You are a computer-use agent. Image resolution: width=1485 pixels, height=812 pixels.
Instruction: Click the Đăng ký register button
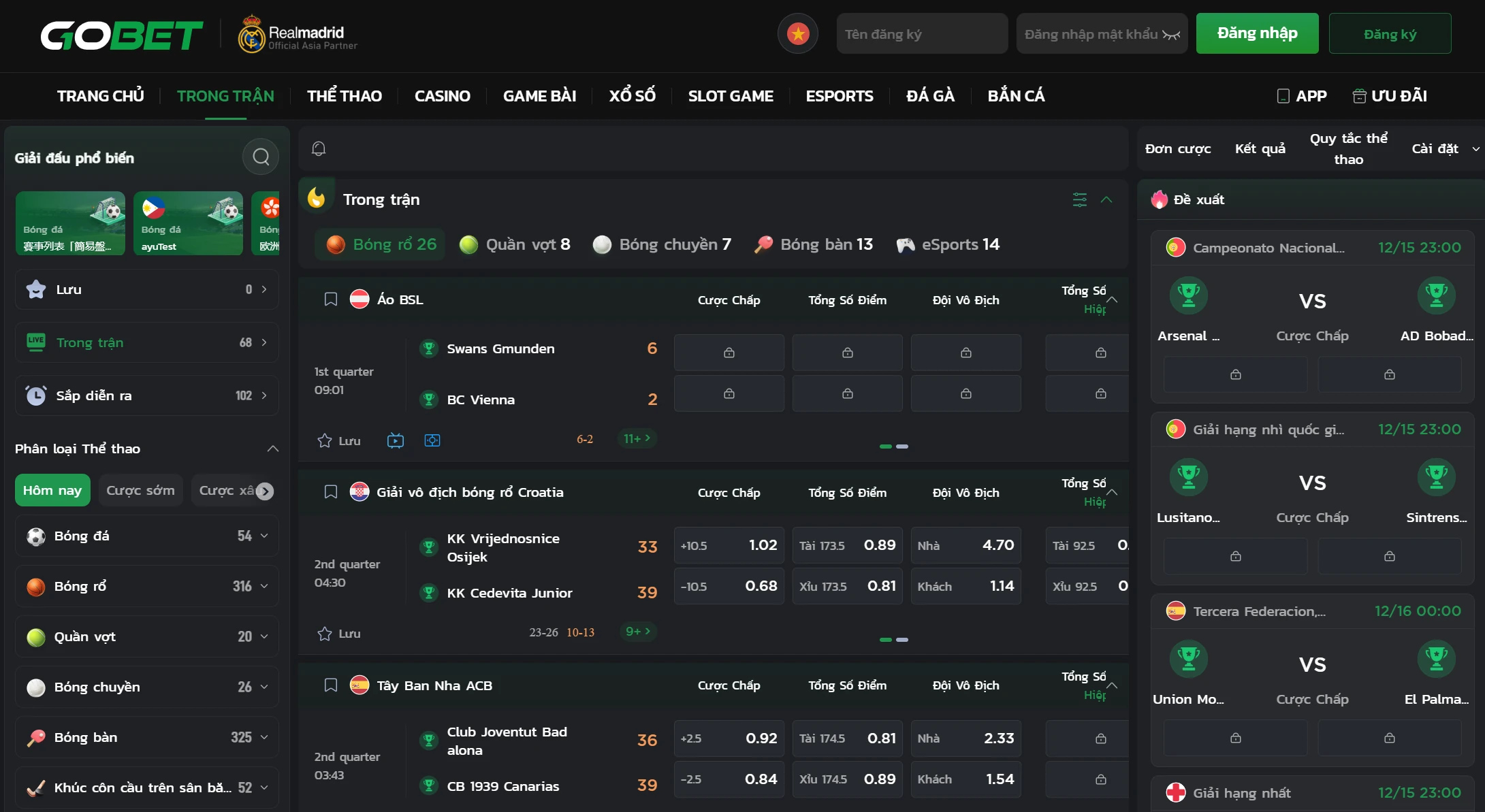click(x=1390, y=34)
